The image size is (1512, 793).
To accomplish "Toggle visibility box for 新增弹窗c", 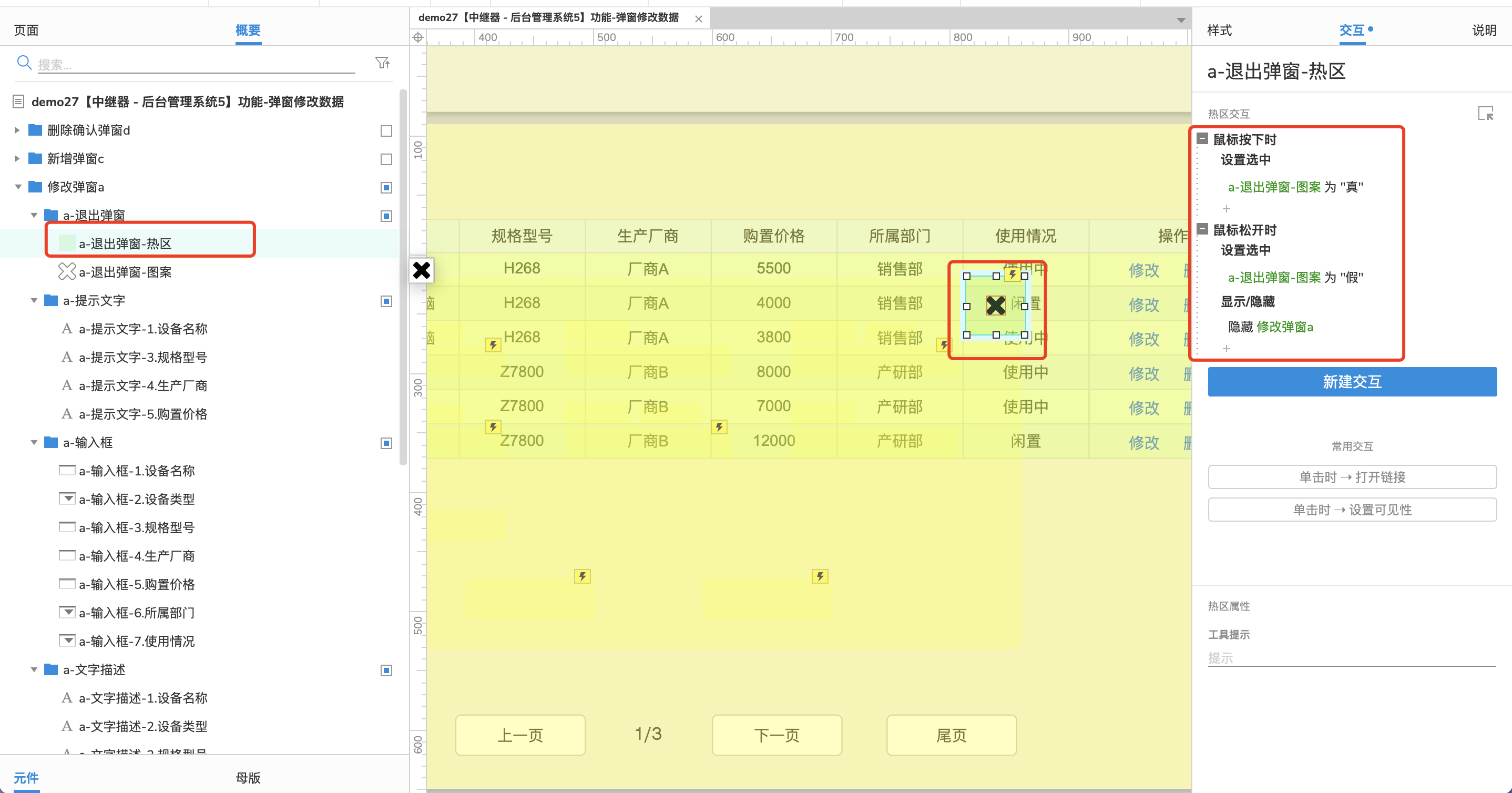I will coord(386,159).
